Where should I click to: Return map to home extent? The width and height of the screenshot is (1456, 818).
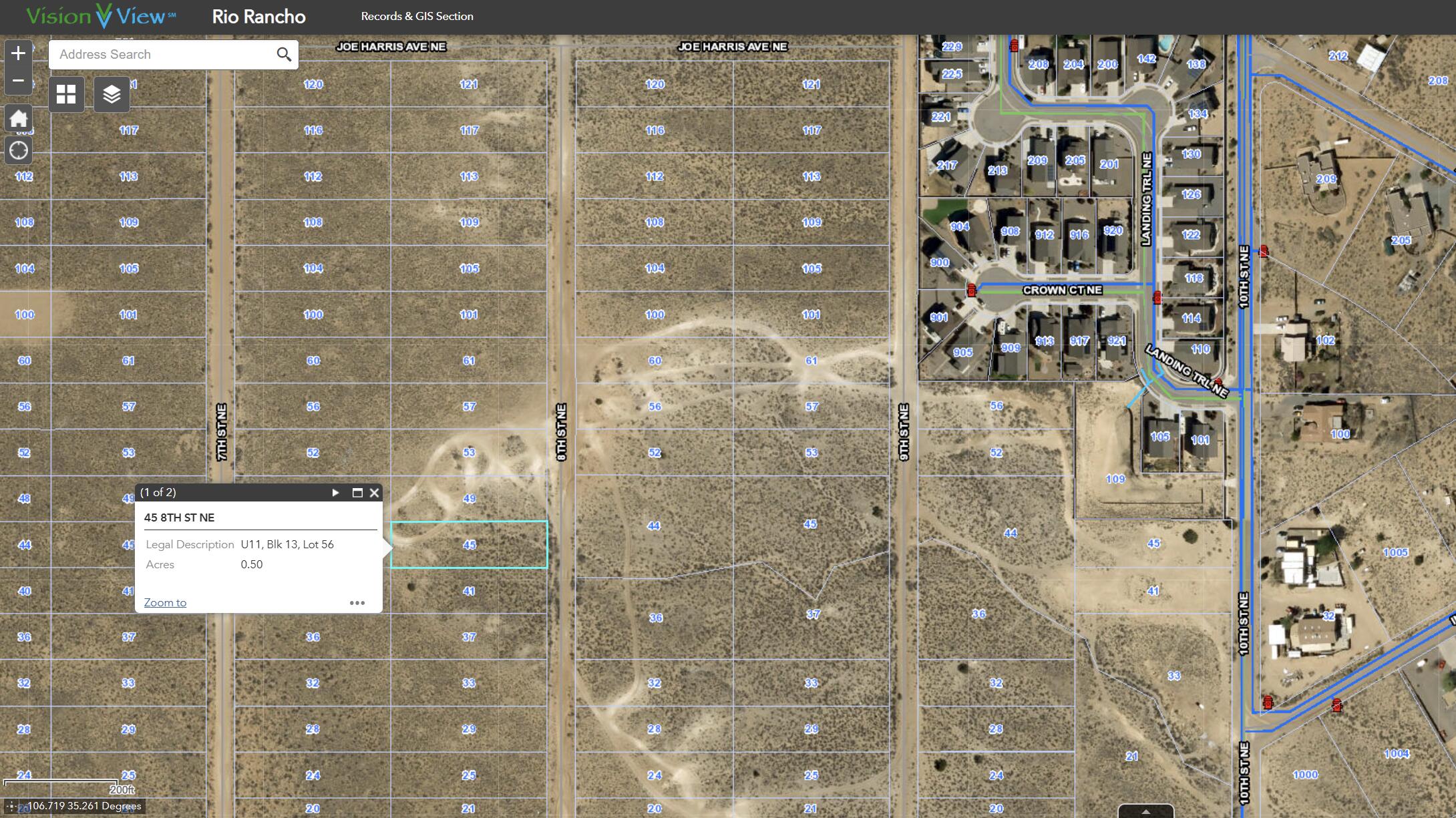click(19, 119)
